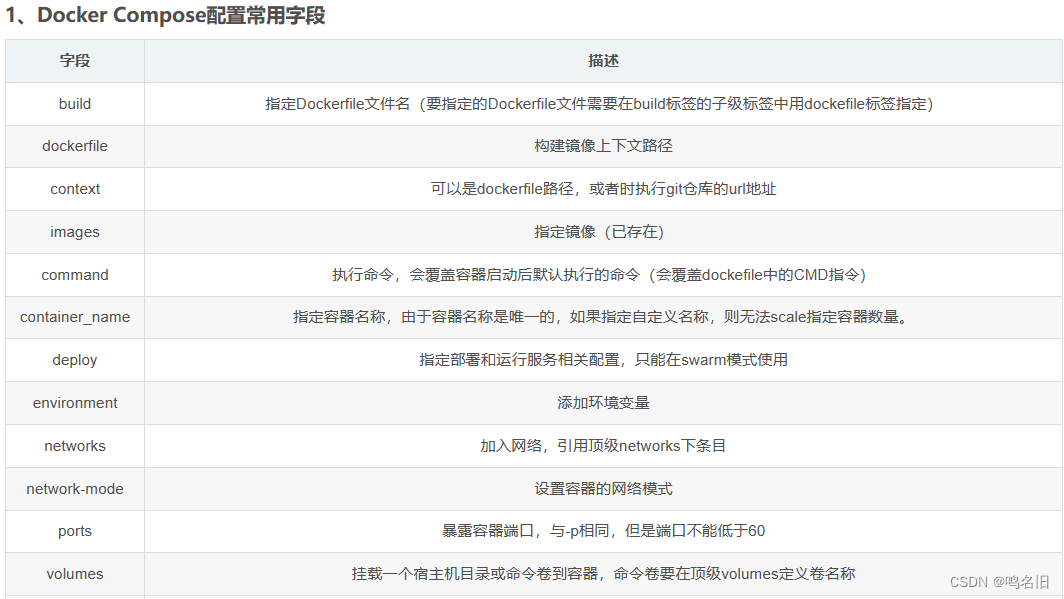Click the description about swarm模式 for deploy
The image size is (1064, 599).
(x=603, y=360)
